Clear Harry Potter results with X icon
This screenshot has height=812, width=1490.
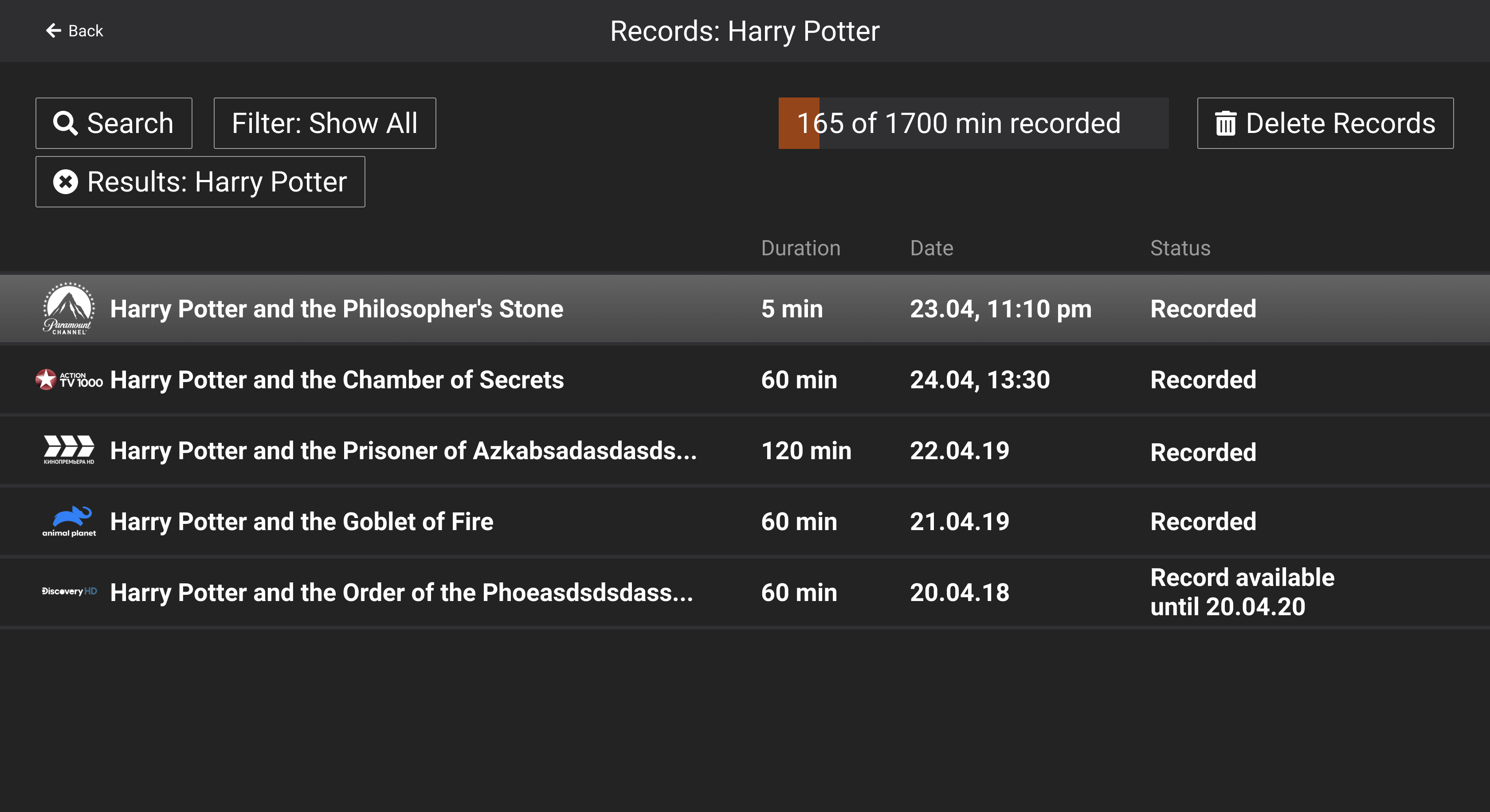pos(65,182)
